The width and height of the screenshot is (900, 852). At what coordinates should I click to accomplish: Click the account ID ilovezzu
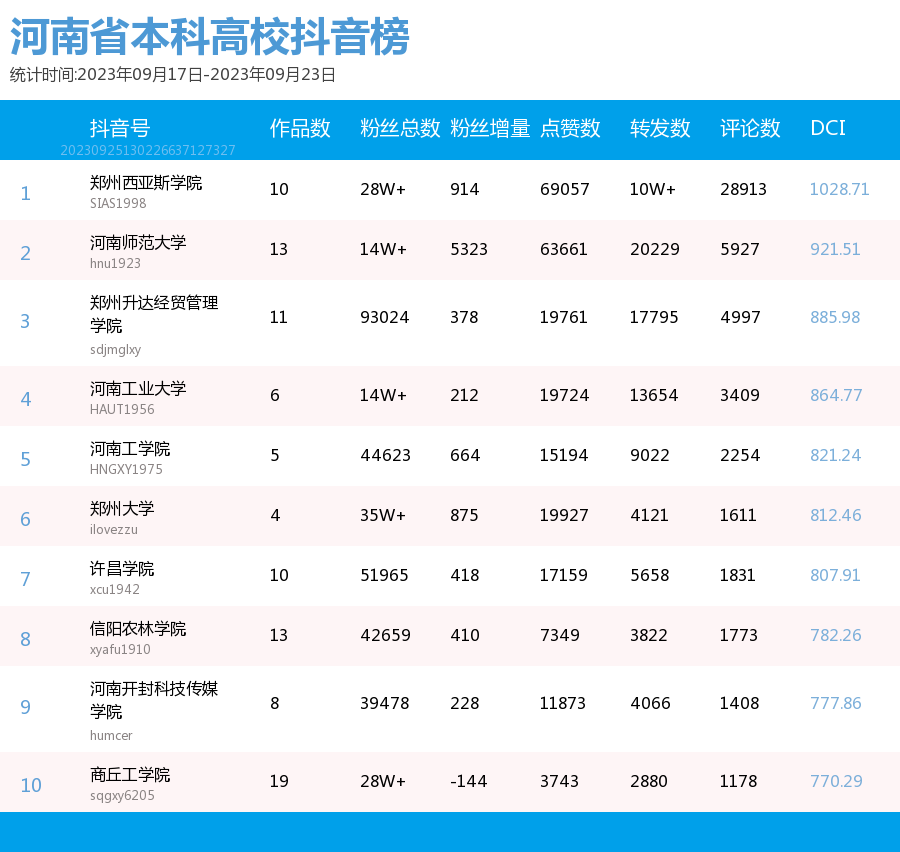coord(114,529)
